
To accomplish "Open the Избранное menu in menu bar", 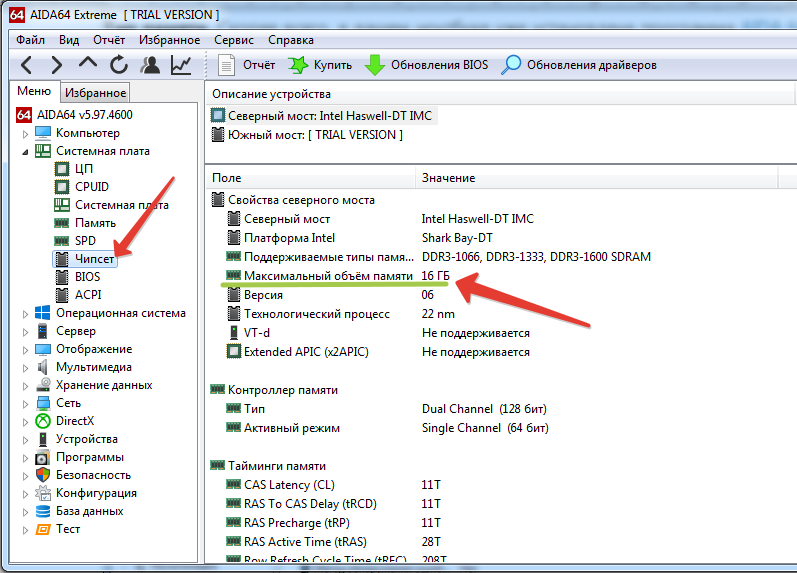I will tap(169, 40).
